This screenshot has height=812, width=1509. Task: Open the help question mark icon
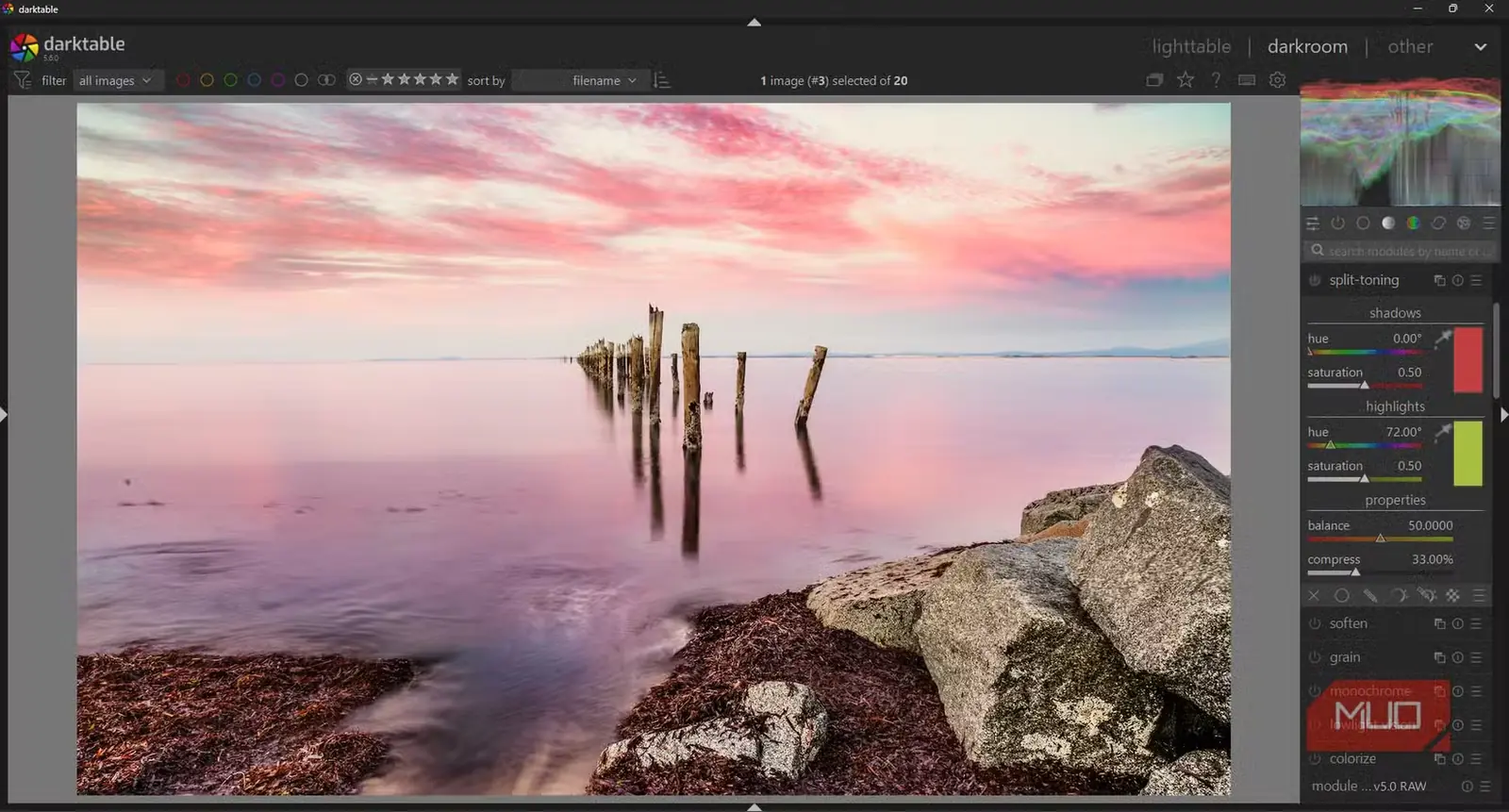click(1217, 80)
